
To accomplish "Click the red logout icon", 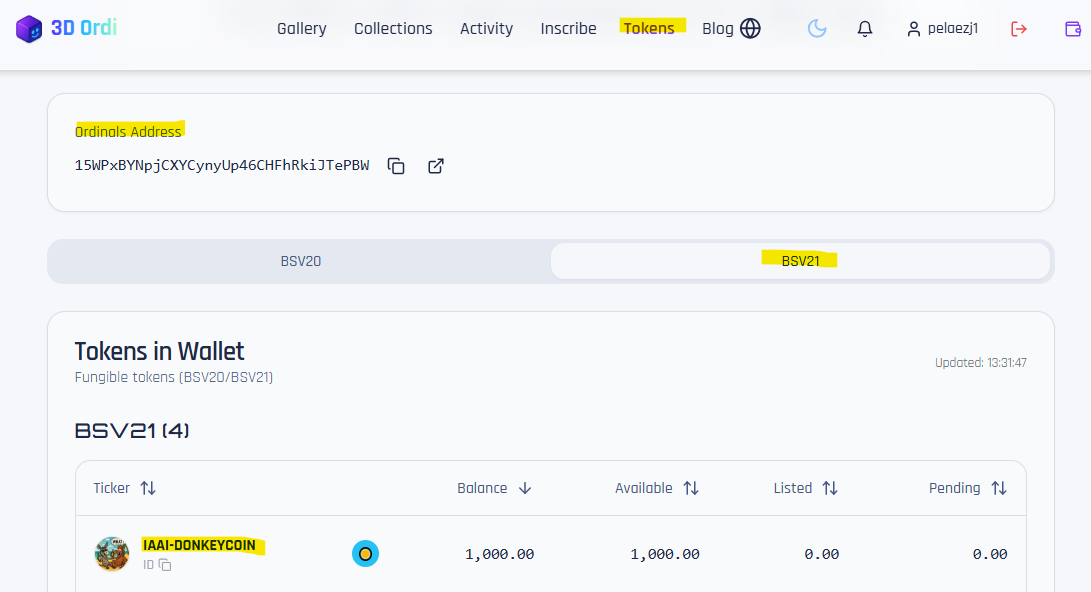I will click(x=1019, y=29).
